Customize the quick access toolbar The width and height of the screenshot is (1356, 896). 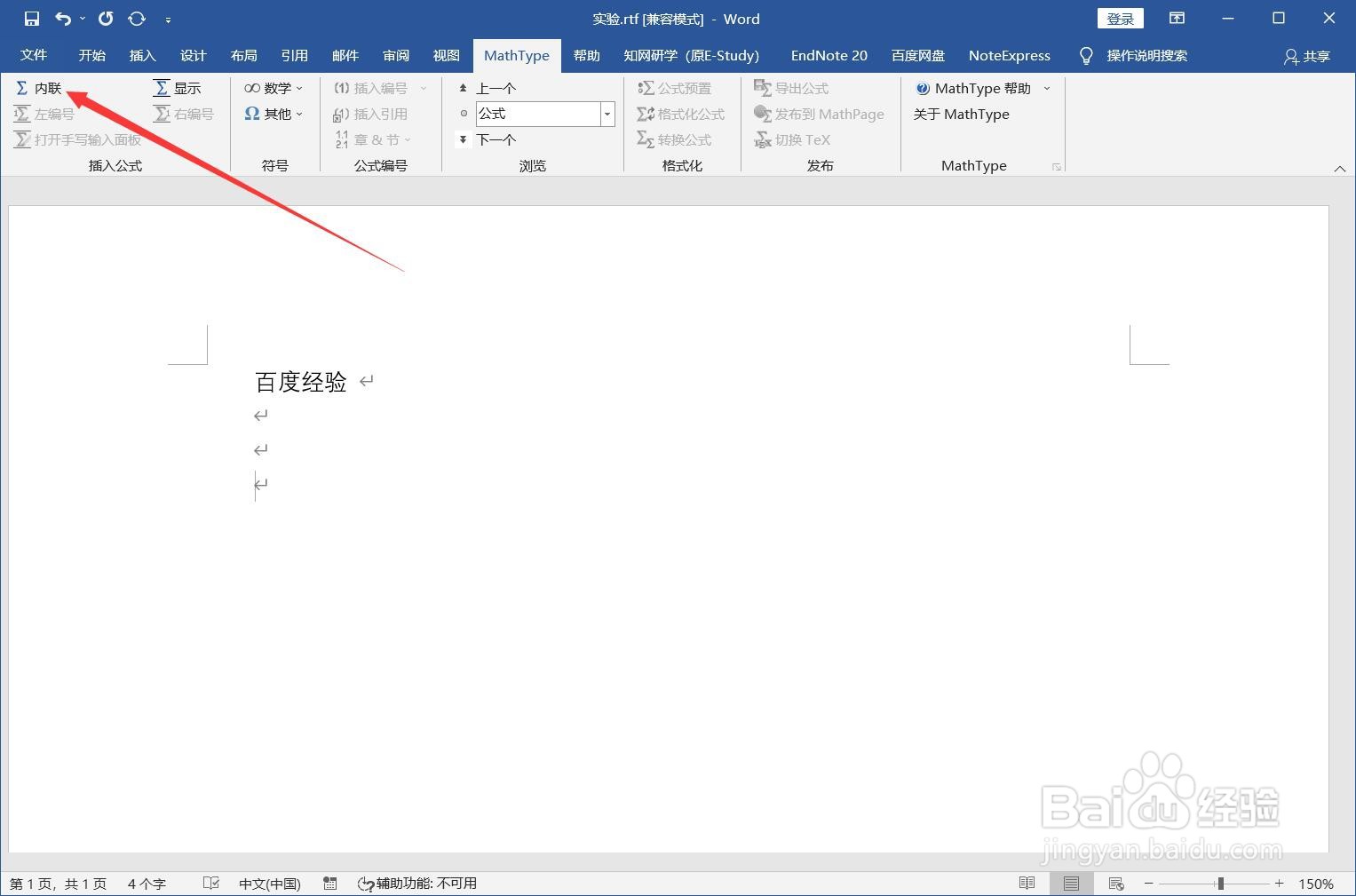(x=168, y=19)
